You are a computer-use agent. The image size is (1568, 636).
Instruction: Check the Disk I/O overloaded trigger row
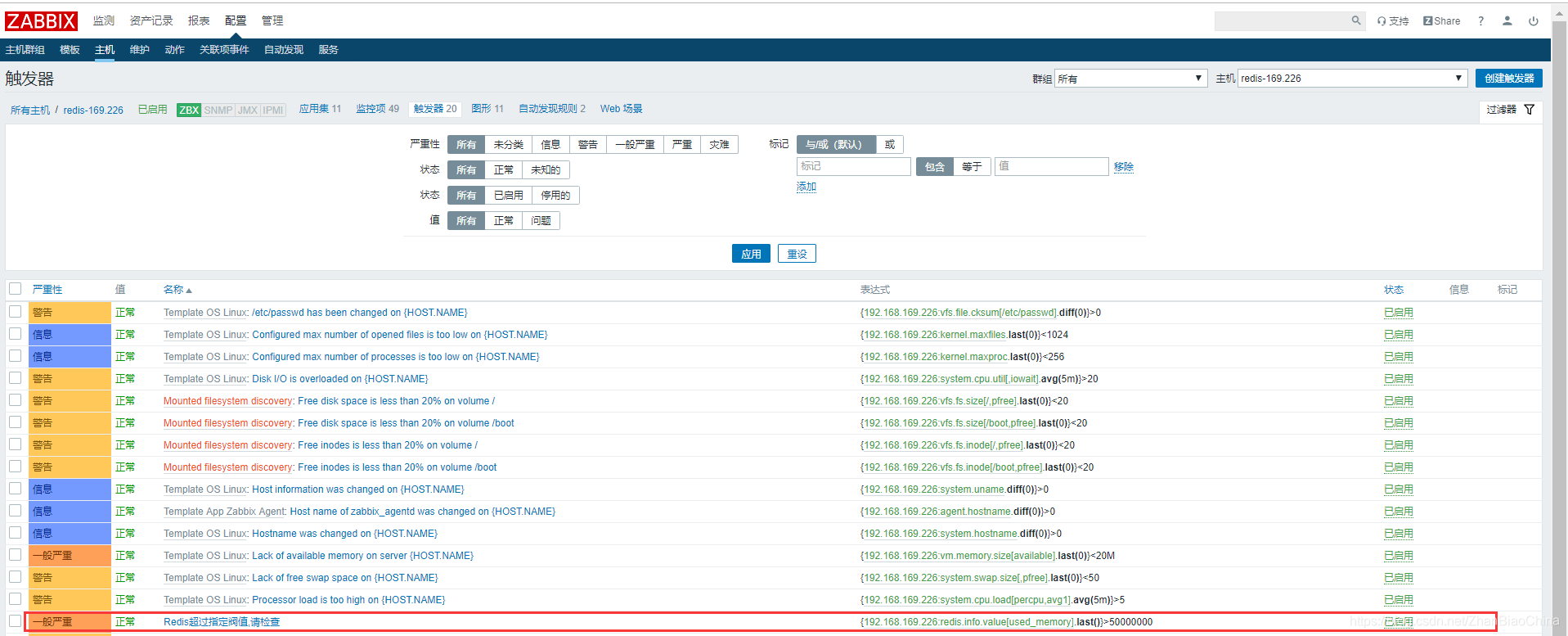(15, 378)
